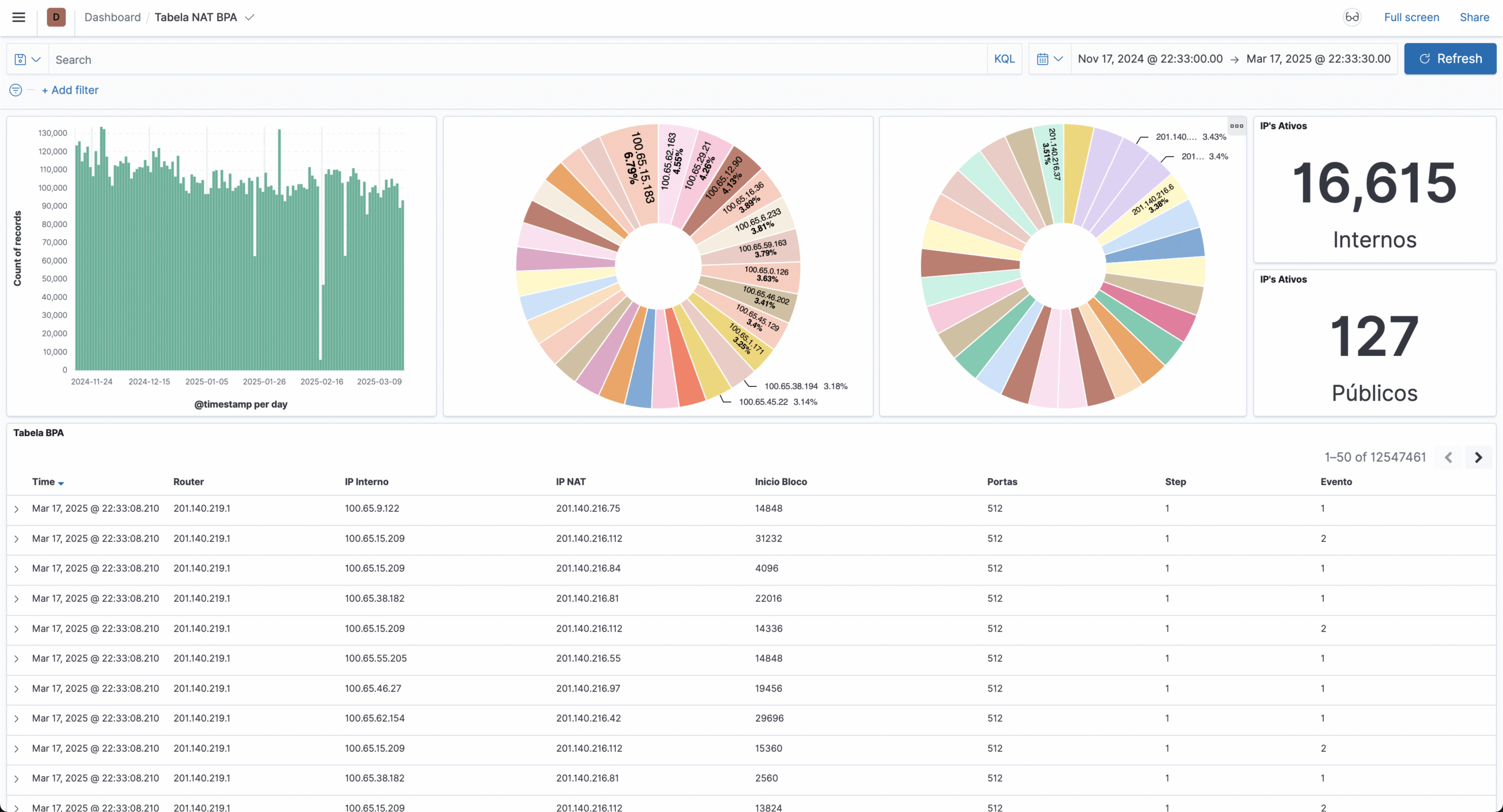Click the Refresh button

tap(1450, 59)
